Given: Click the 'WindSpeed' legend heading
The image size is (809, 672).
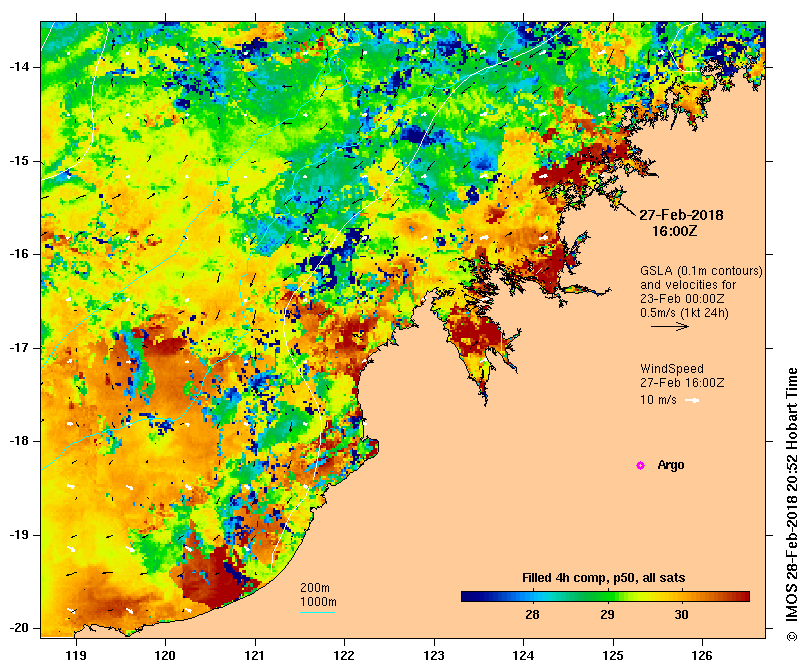Looking at the screenshot, I should [672, 369].
